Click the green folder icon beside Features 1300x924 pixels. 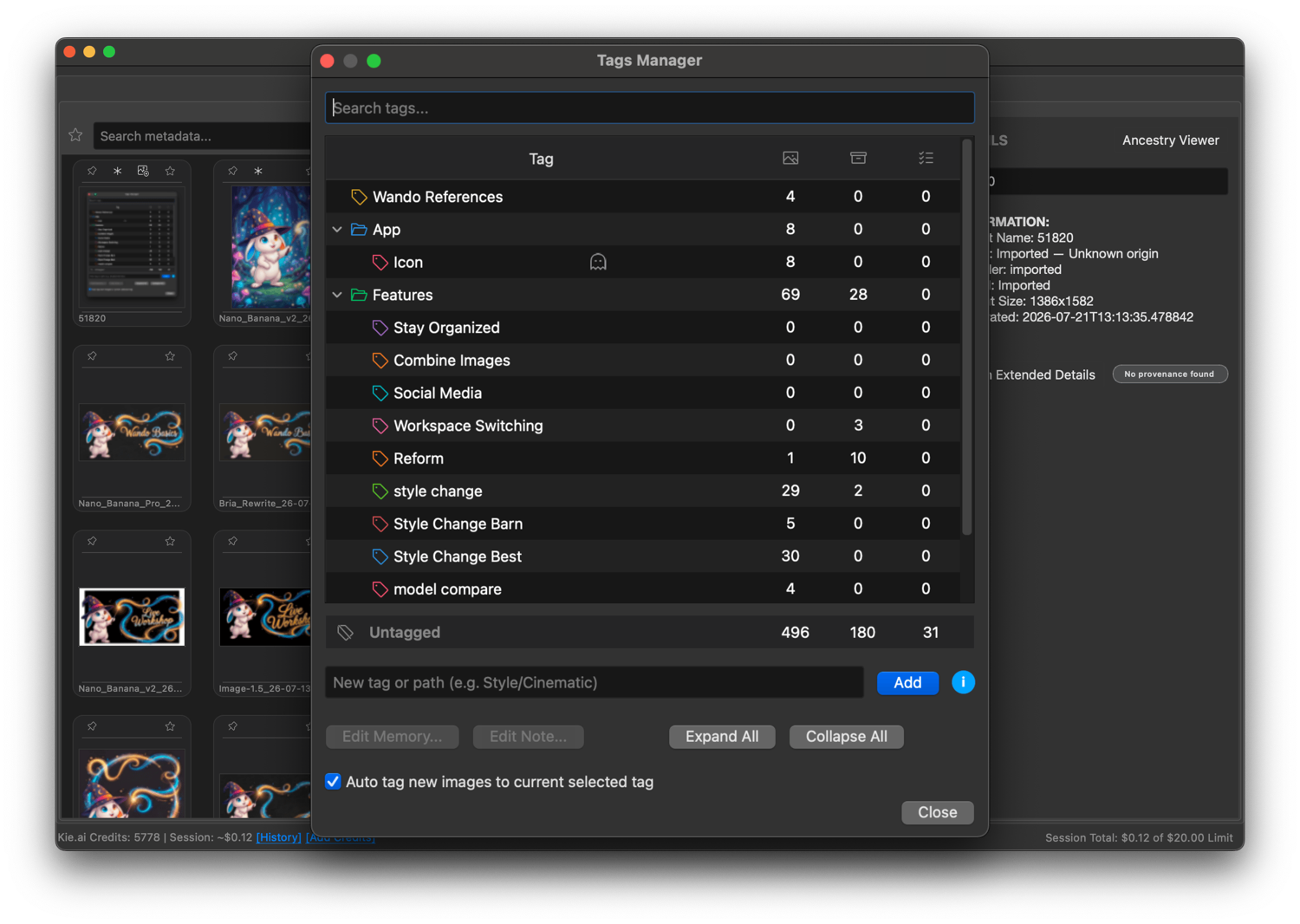tap(359, 295)
